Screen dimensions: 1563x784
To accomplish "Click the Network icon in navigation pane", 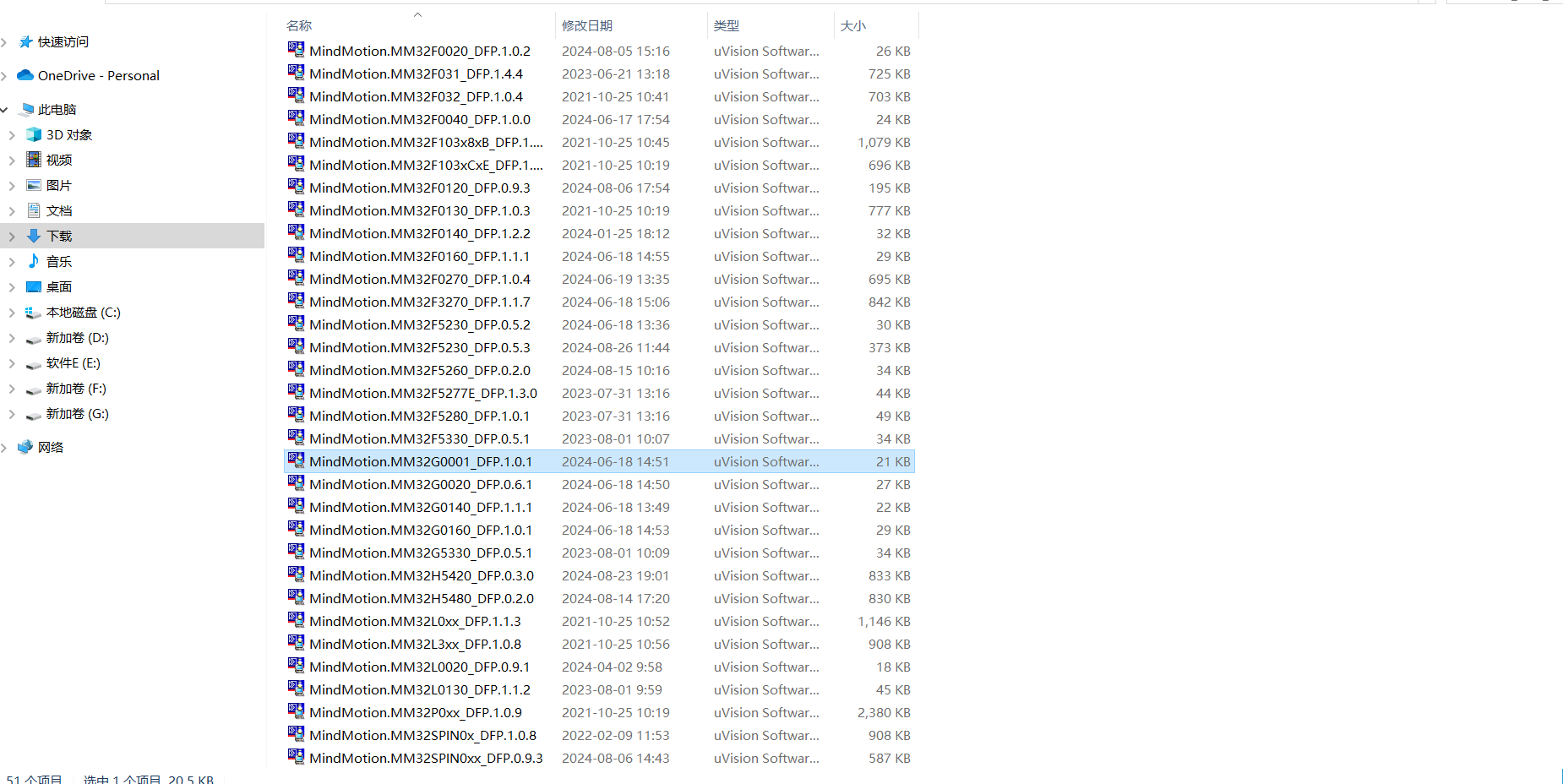I will 25,447.
